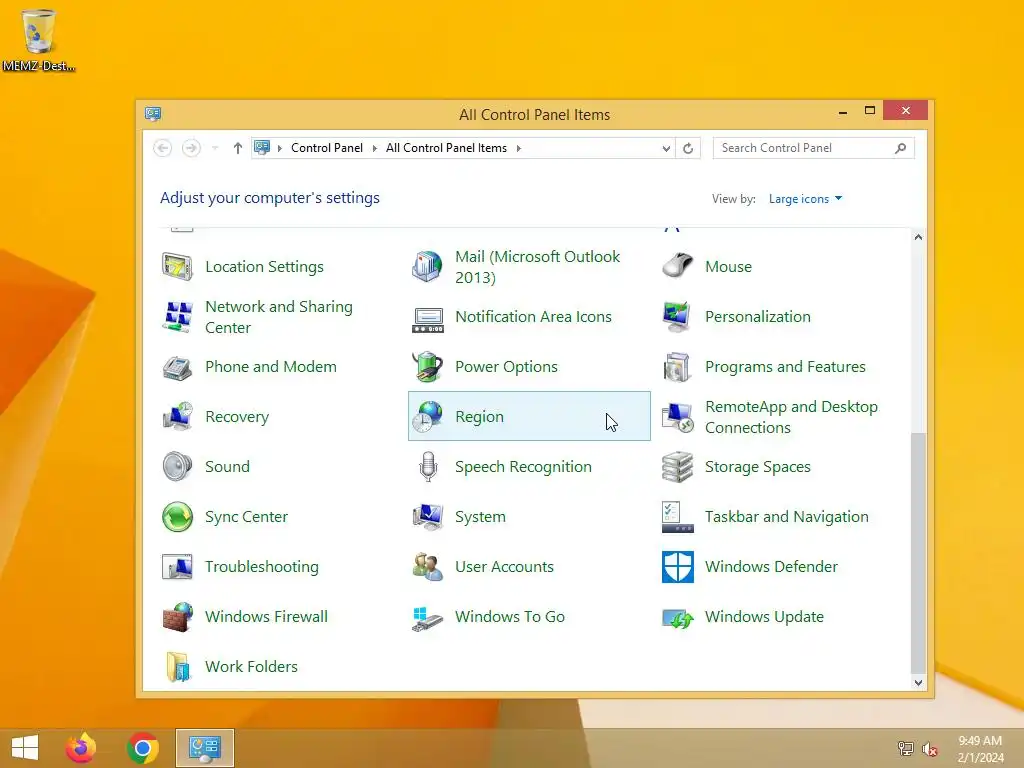
Task: Click the search magnifier icon
Action: click(x=901, y=148)
